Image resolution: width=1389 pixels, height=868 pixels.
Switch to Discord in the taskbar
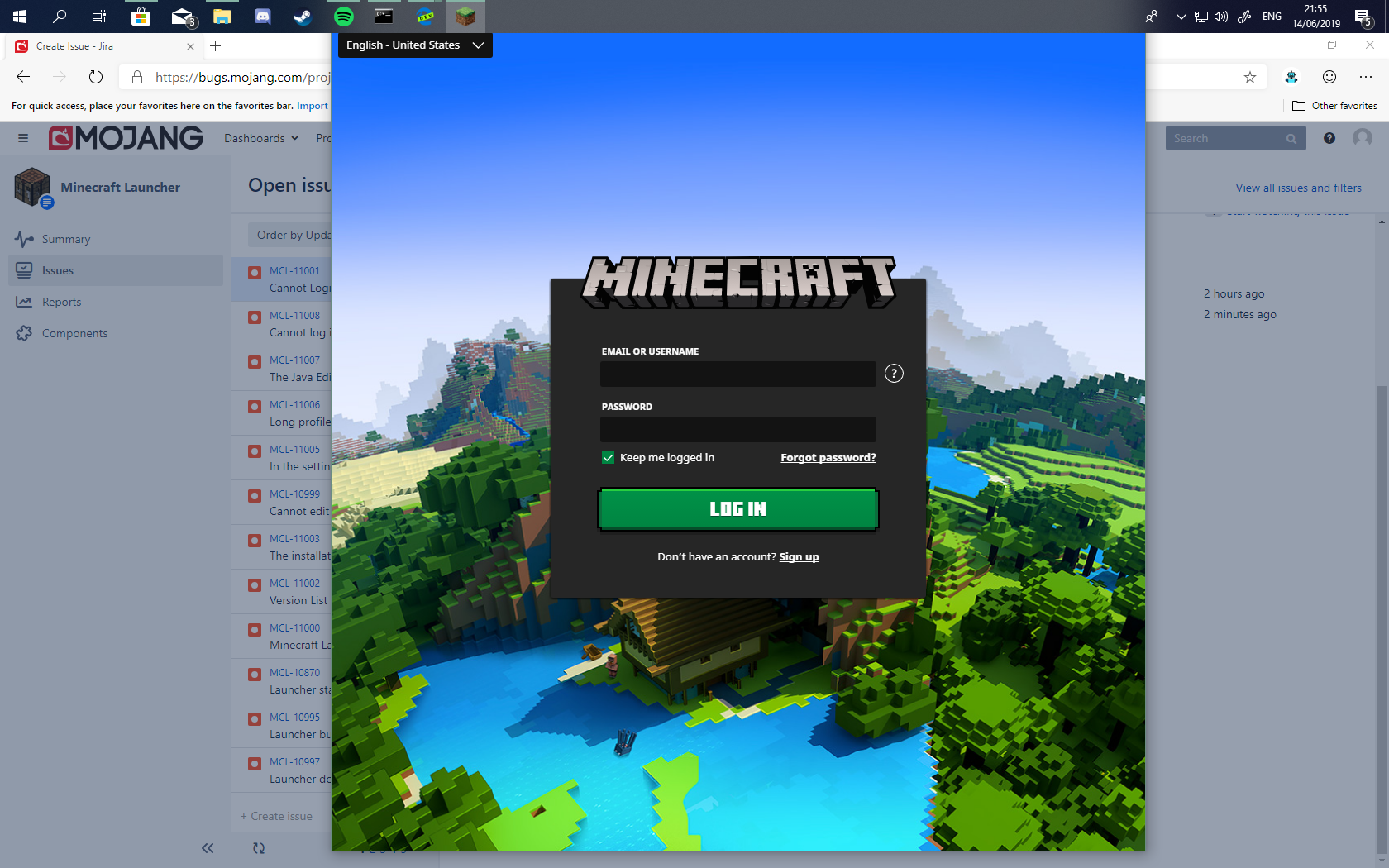tap(263, 17)
